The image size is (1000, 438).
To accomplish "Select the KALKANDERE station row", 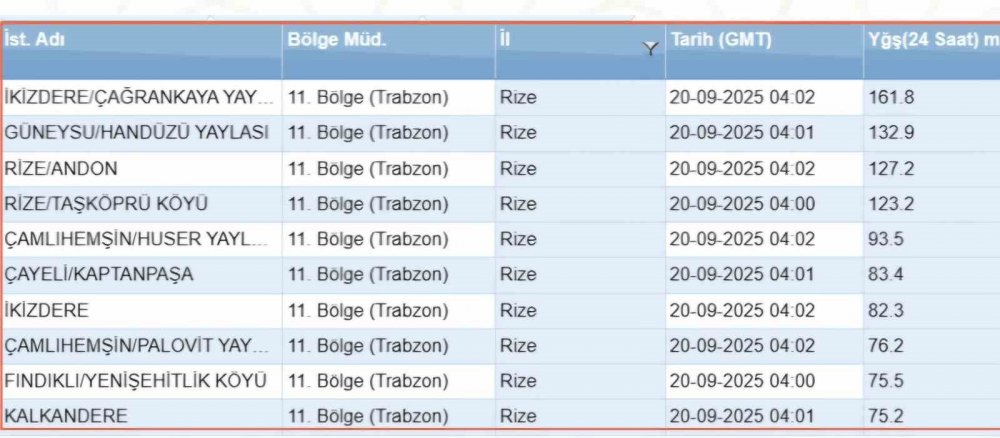I will click(66, 416).
